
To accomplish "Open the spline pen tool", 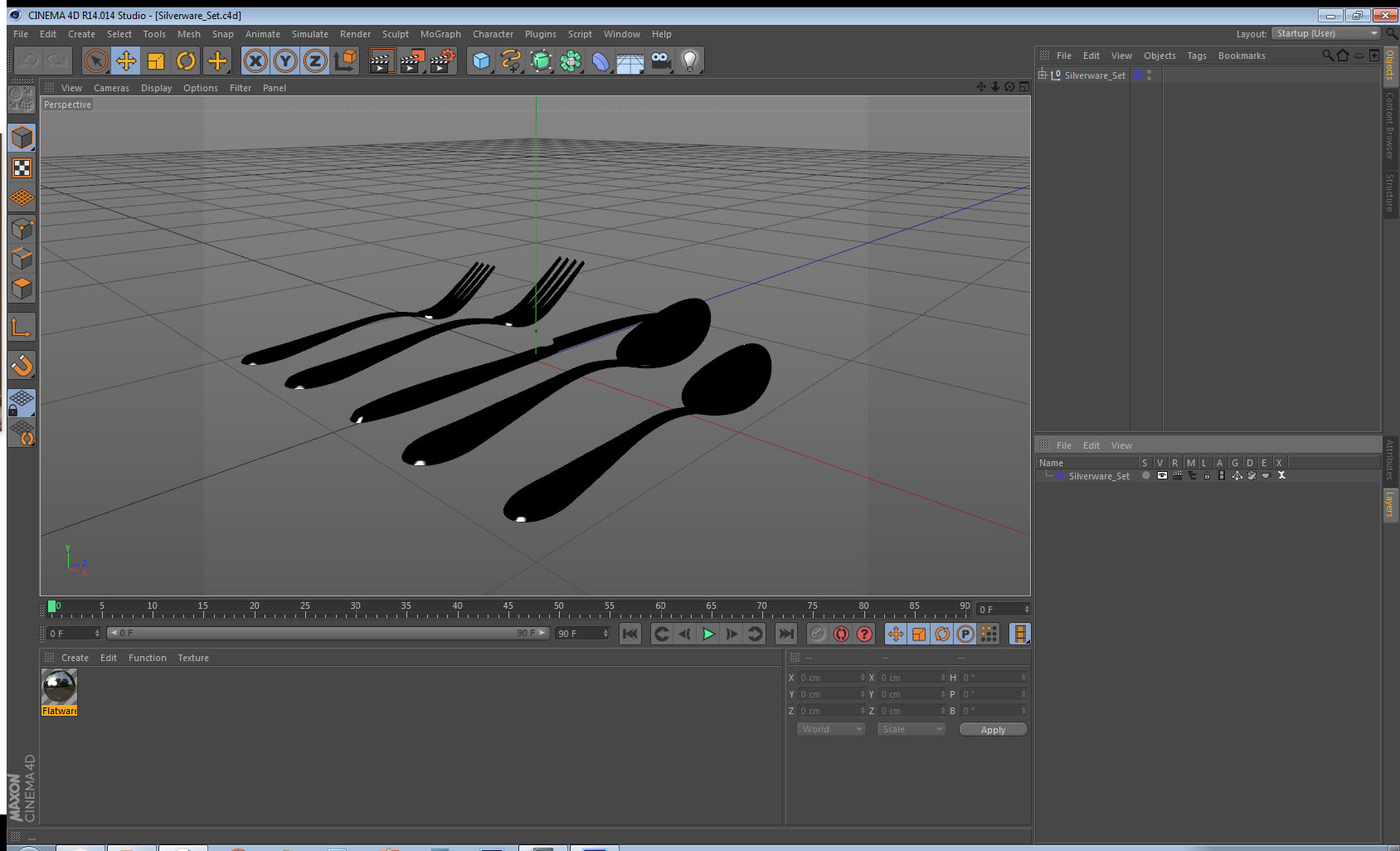I will click(511, 61).
